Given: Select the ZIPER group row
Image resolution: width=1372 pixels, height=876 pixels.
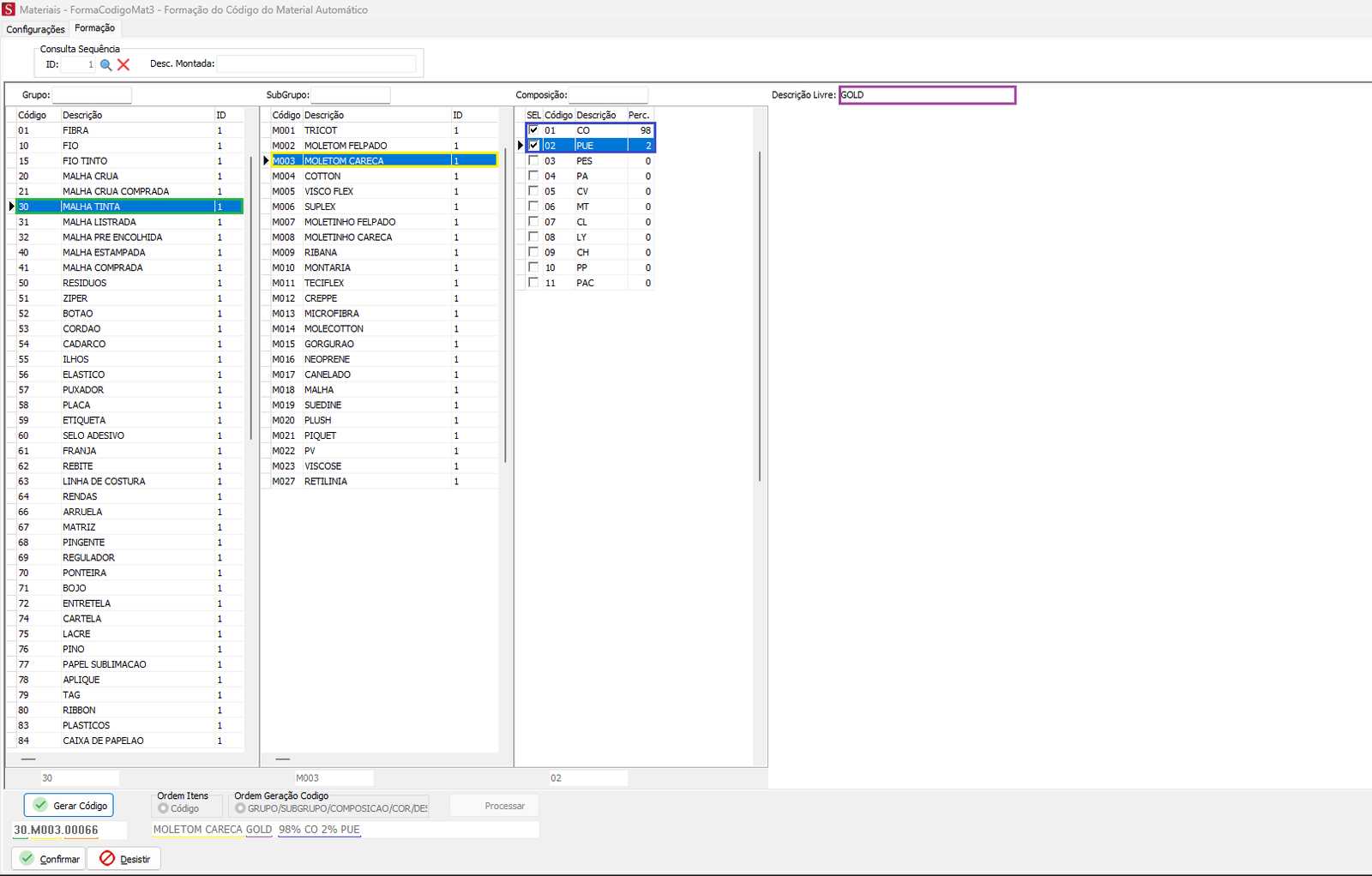Looking at the screenshot, I should [x=129, y=298].
